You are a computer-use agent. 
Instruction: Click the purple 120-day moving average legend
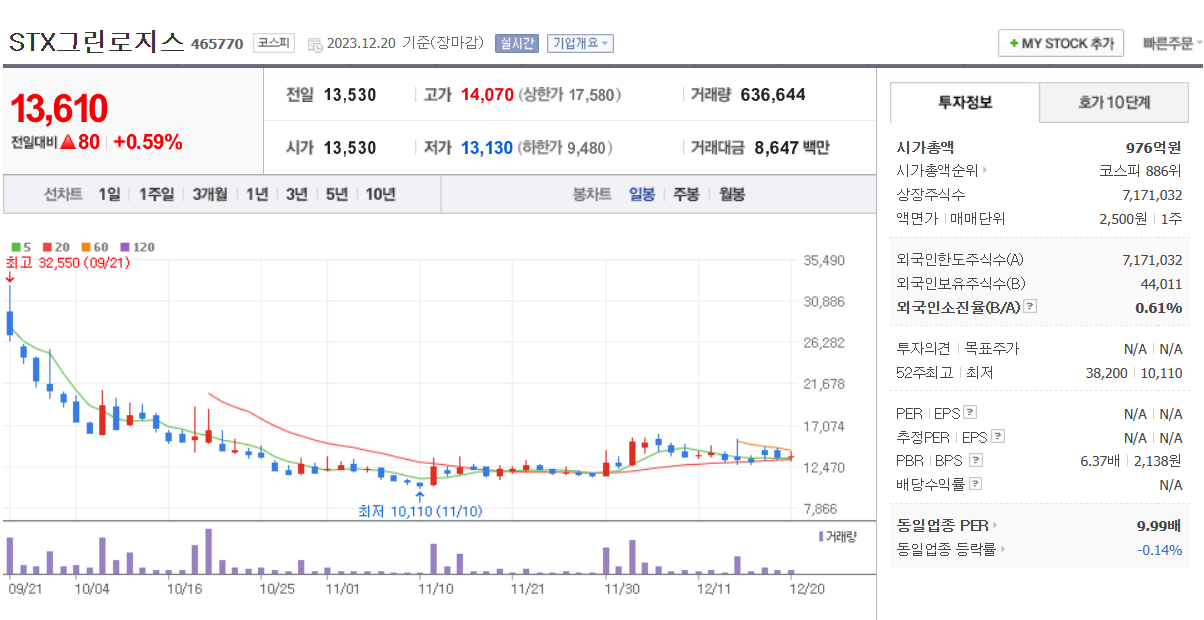pos(137,247)
